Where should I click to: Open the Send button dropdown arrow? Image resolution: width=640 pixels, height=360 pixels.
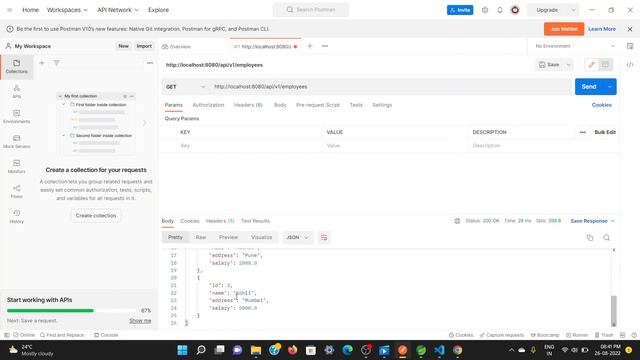pyautogui.click(x=610, y=87)
